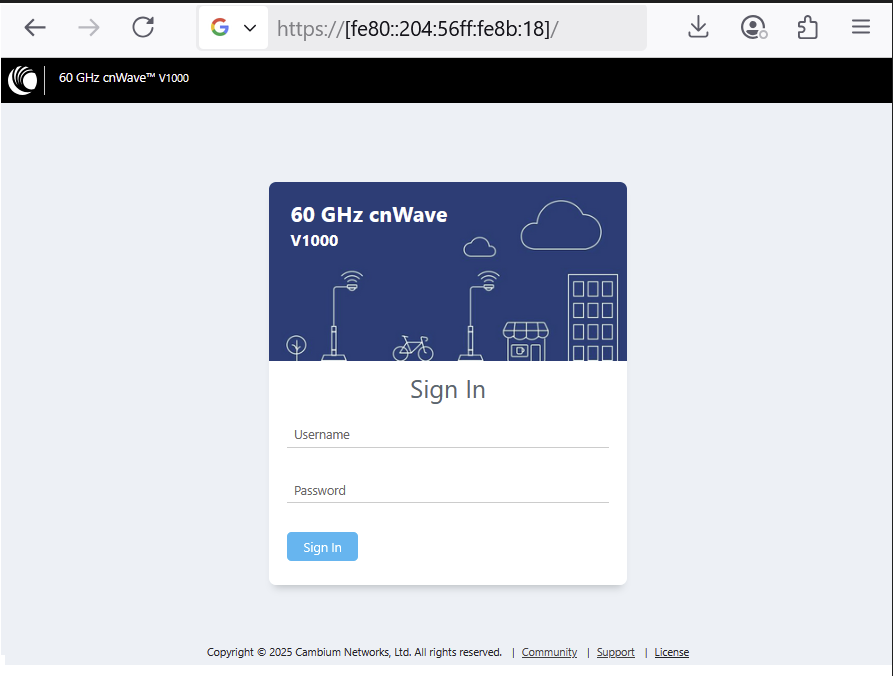Click the 60 GHz cnWave V1000 header title
893x676 pixels.
pos(124,78)
